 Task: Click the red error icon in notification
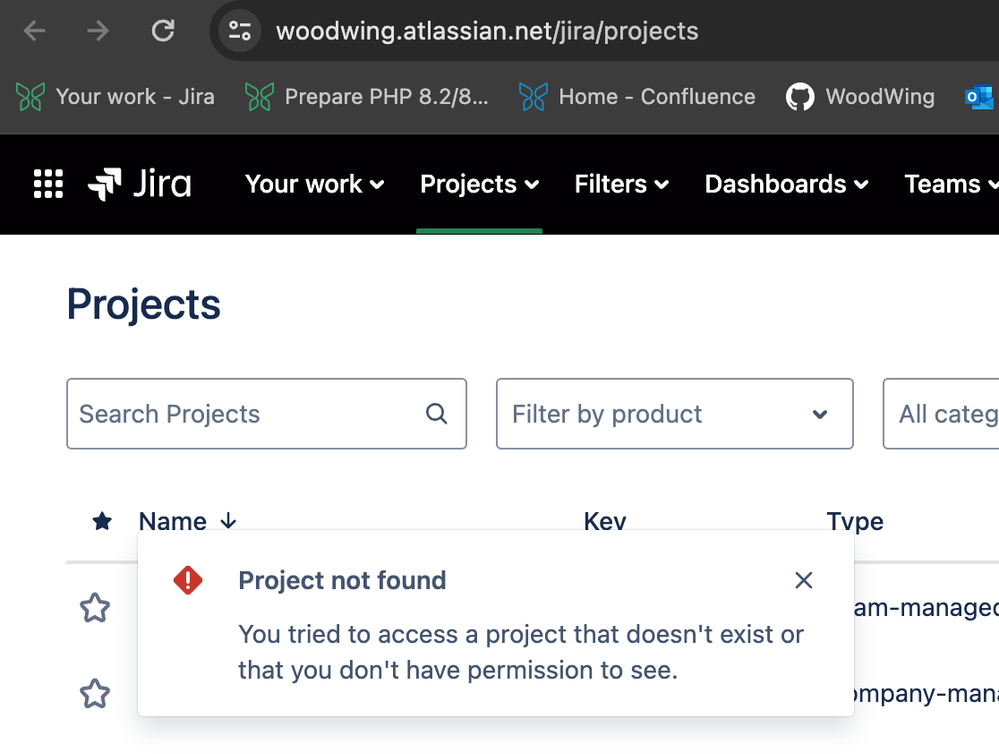tap(188, 580)
